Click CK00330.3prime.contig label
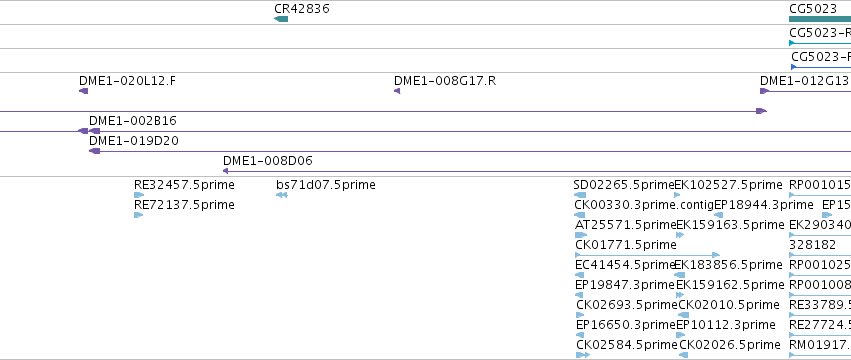 point(644,205)
